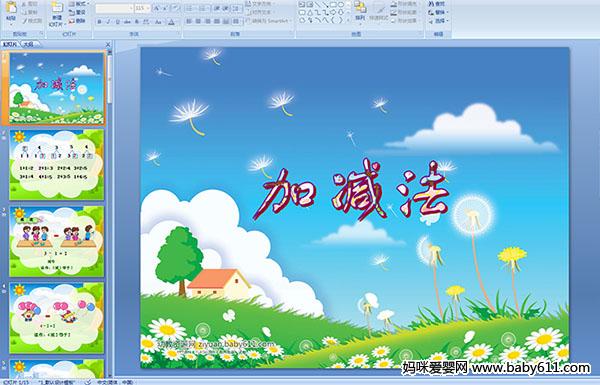Screen dimensions: 600x385
Task: Toggle Justify text alignment
Action: [217, 21]
